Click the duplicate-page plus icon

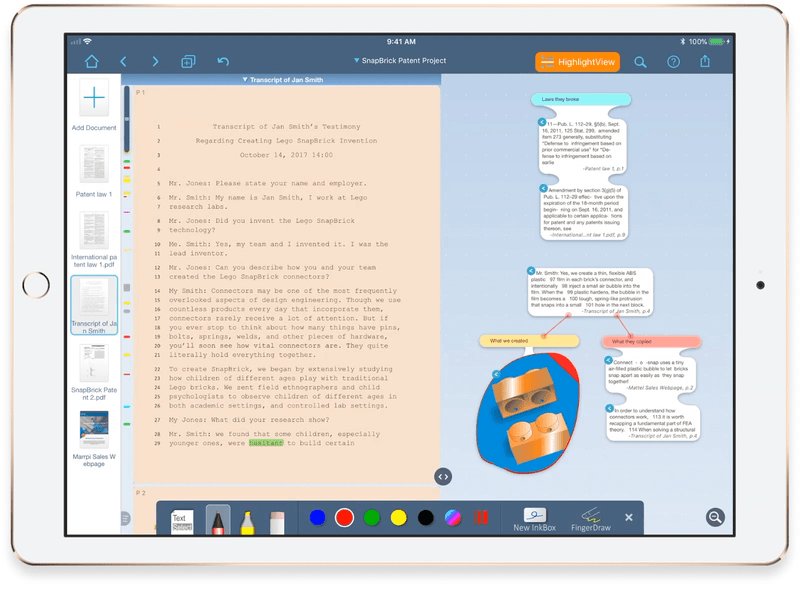[x=188, y=62]
